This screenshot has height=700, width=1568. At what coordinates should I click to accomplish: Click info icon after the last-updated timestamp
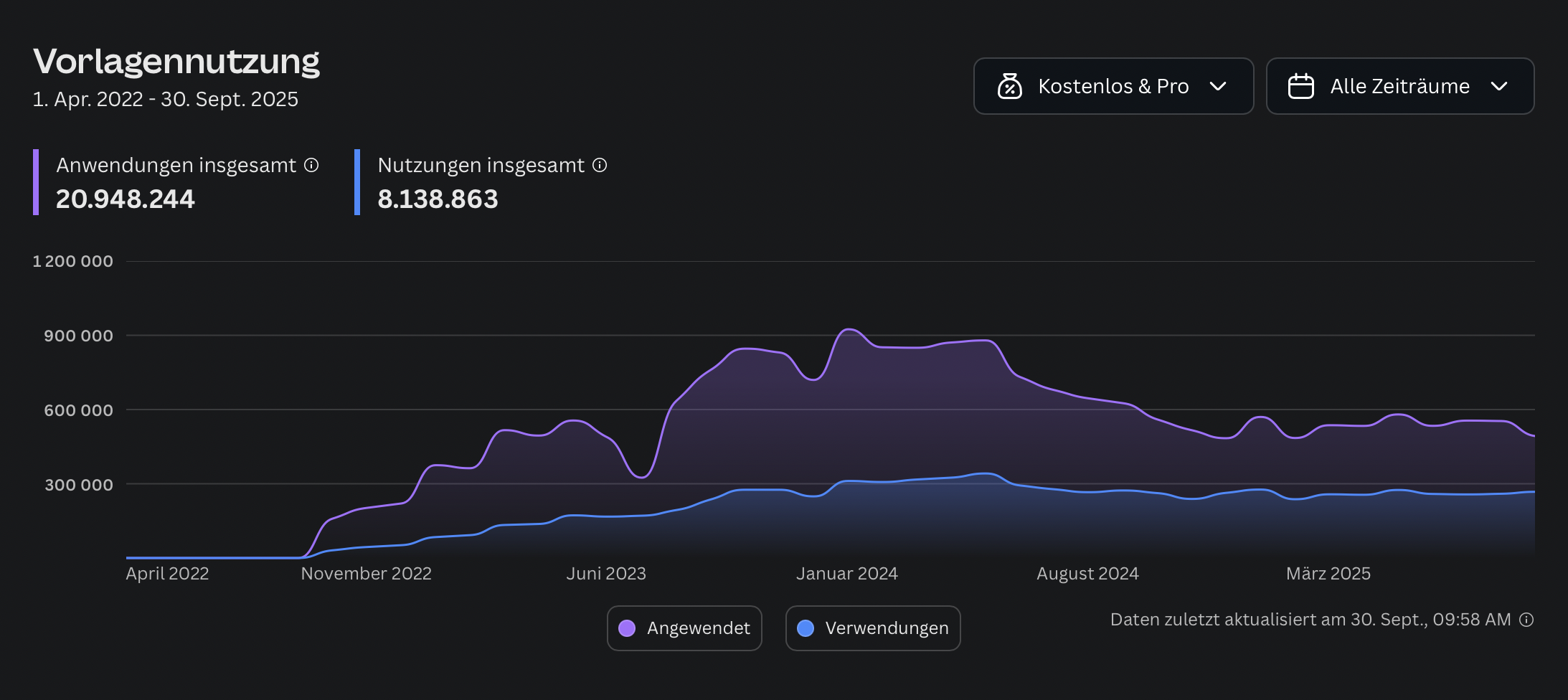click(x=1526, y=620)
